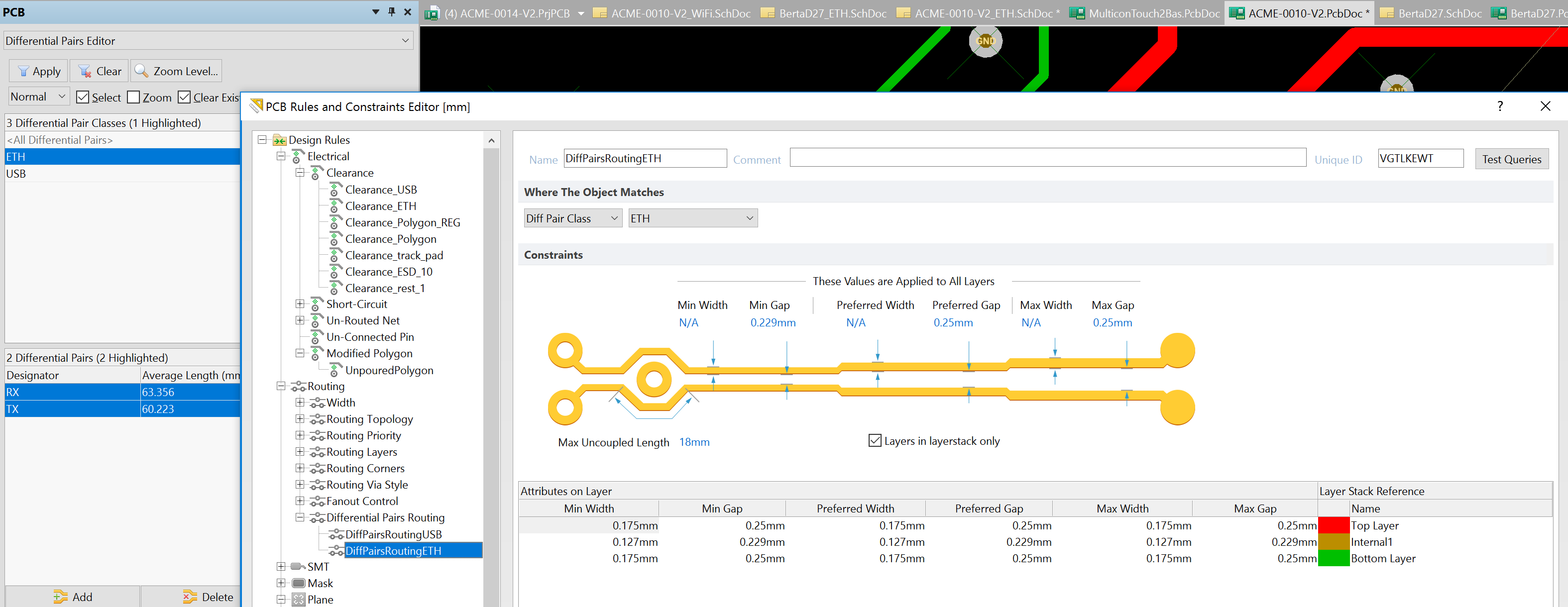Toggle the Select checkbox

point(83,97)
